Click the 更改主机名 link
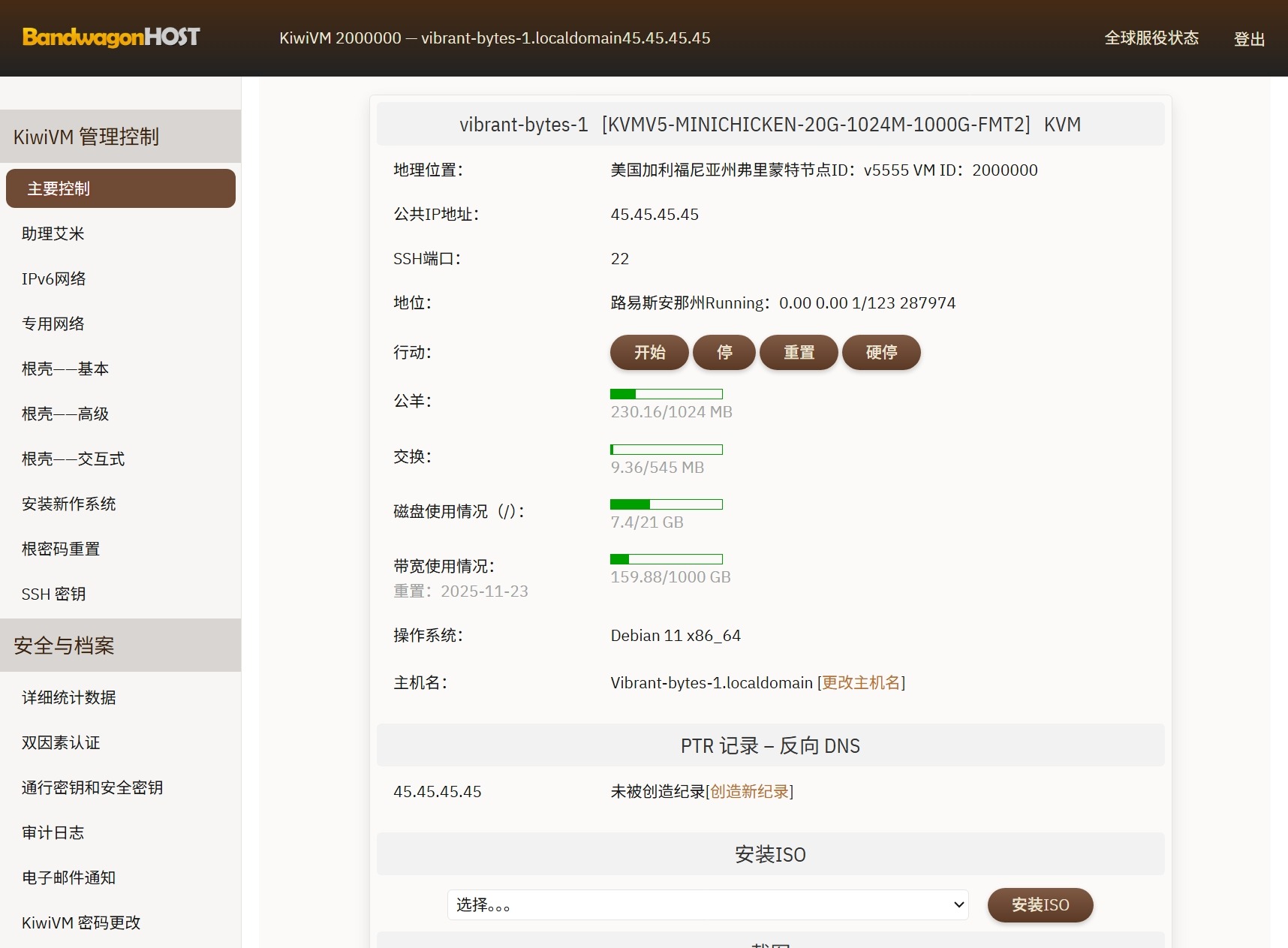1288x948 pixels. click(x=861, y=683)
